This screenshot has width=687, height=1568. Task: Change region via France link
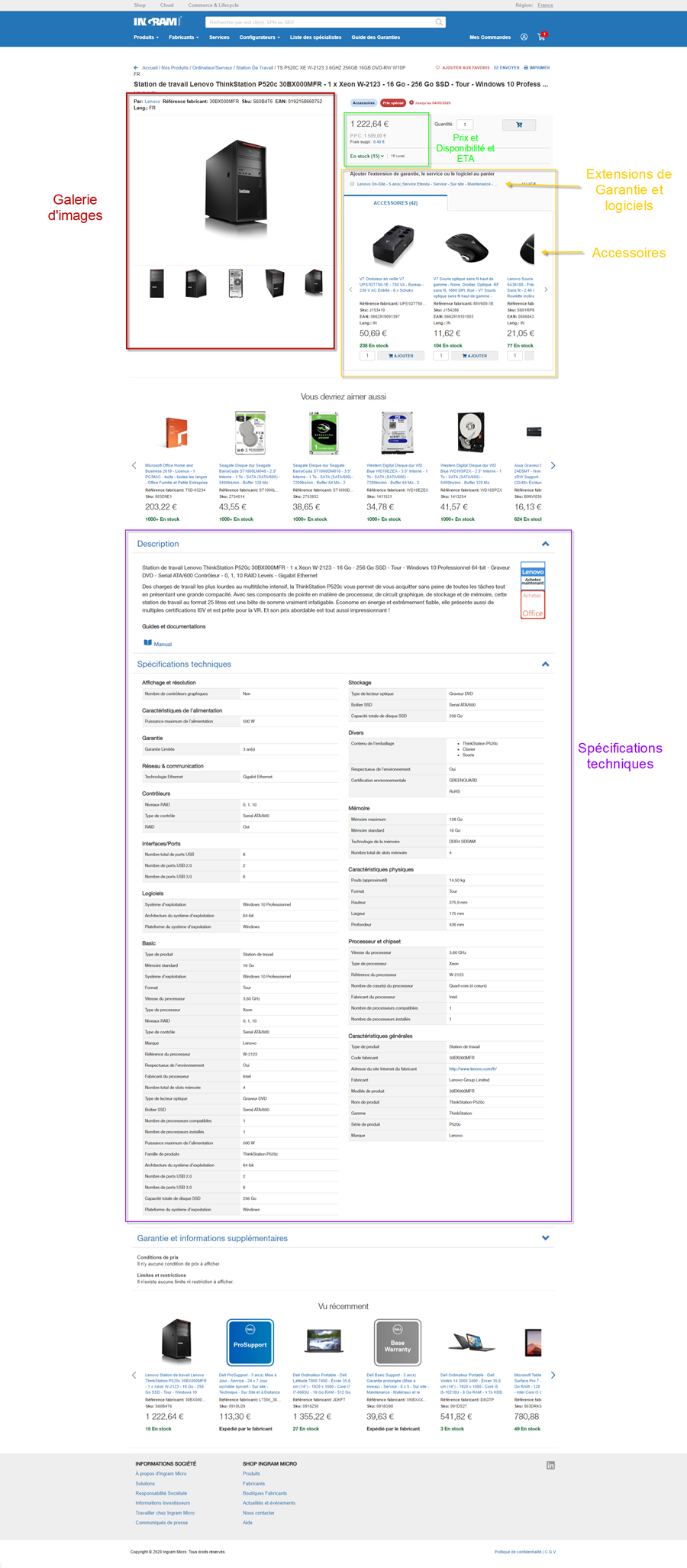click(x=545, y=5)
